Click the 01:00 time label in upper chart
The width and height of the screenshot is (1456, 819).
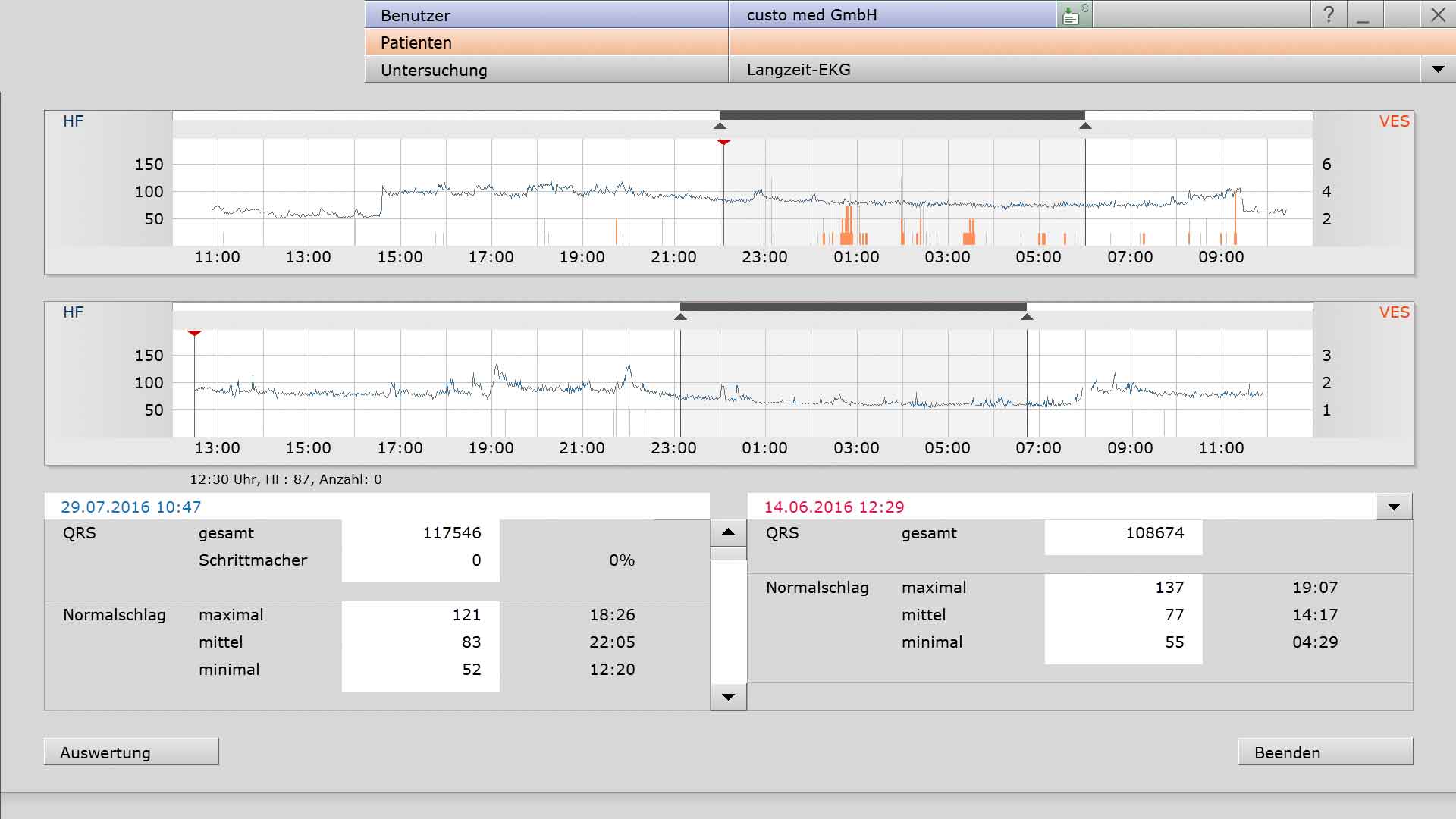[856, 257]
